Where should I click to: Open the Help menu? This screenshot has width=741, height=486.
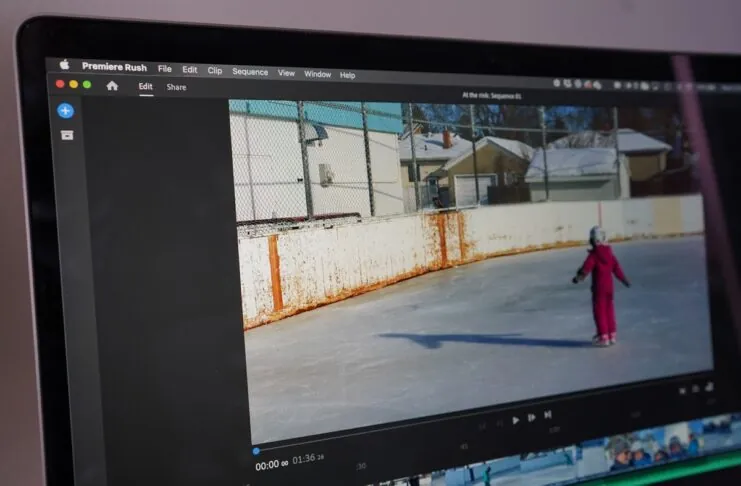click(x=347, y=75)
